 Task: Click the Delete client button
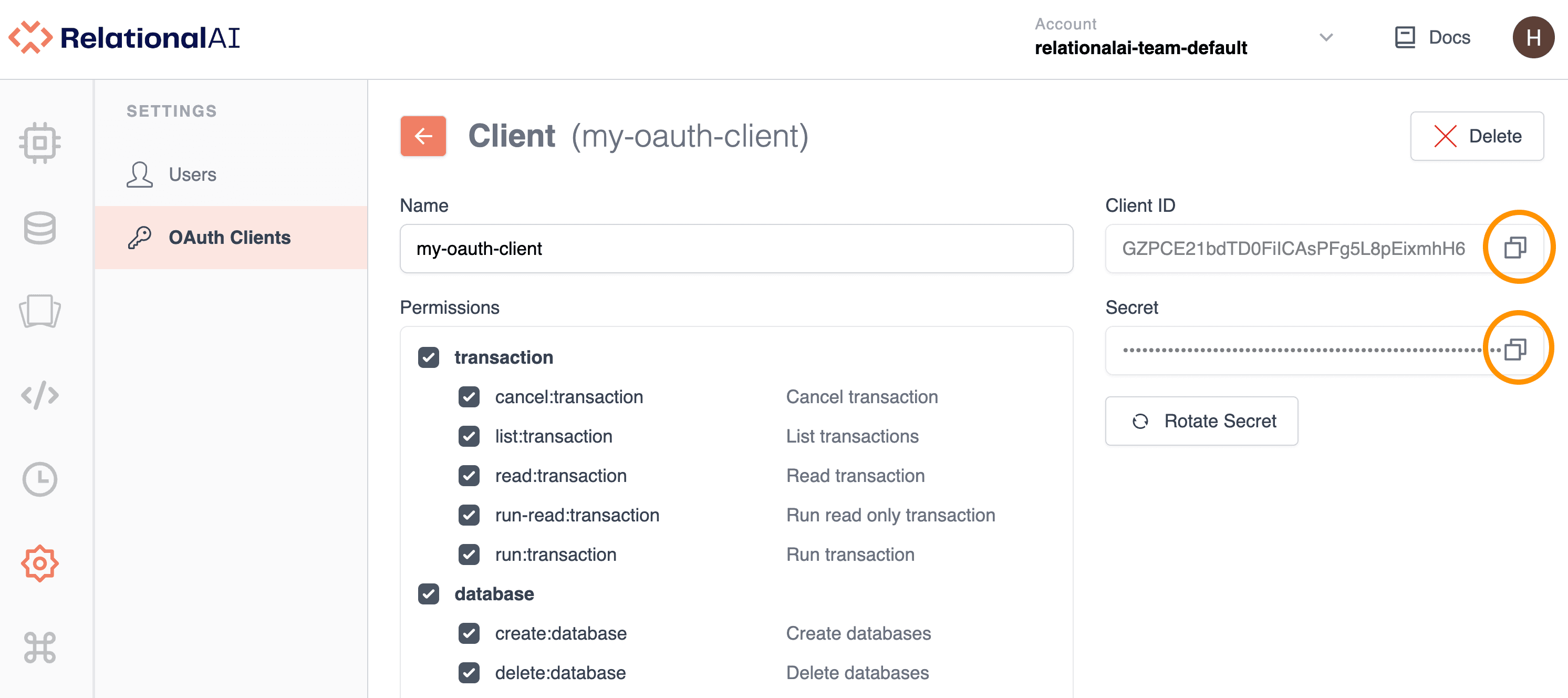(x=1477, y=137)
